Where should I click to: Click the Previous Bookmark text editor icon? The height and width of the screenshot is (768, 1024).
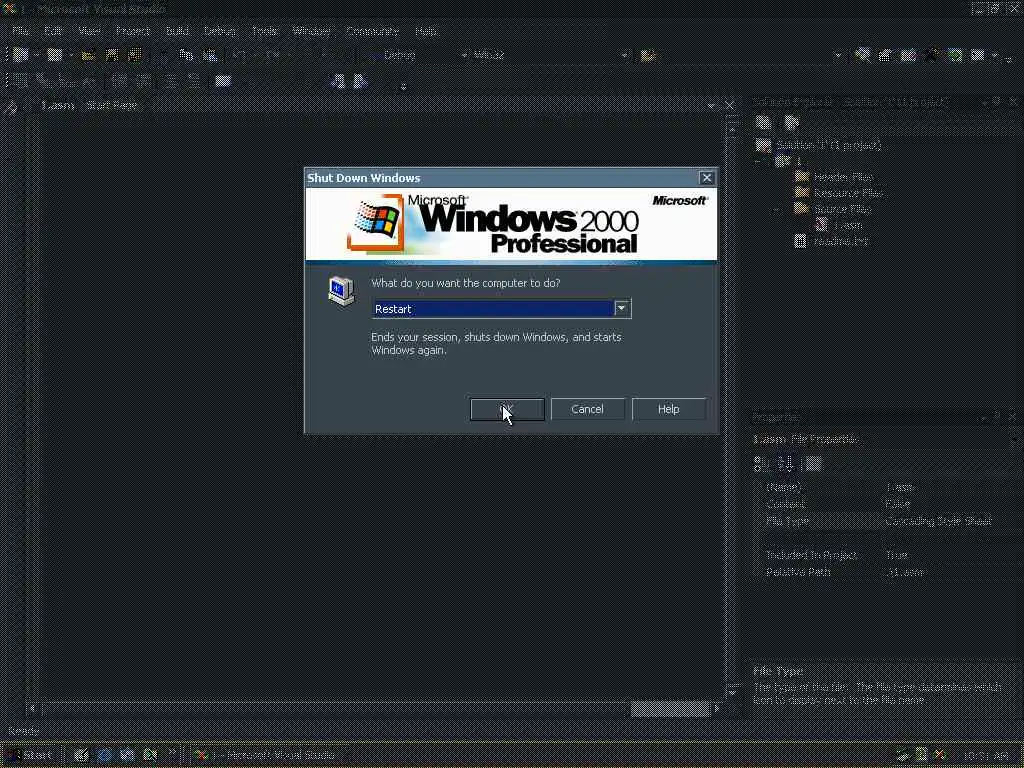337,81
